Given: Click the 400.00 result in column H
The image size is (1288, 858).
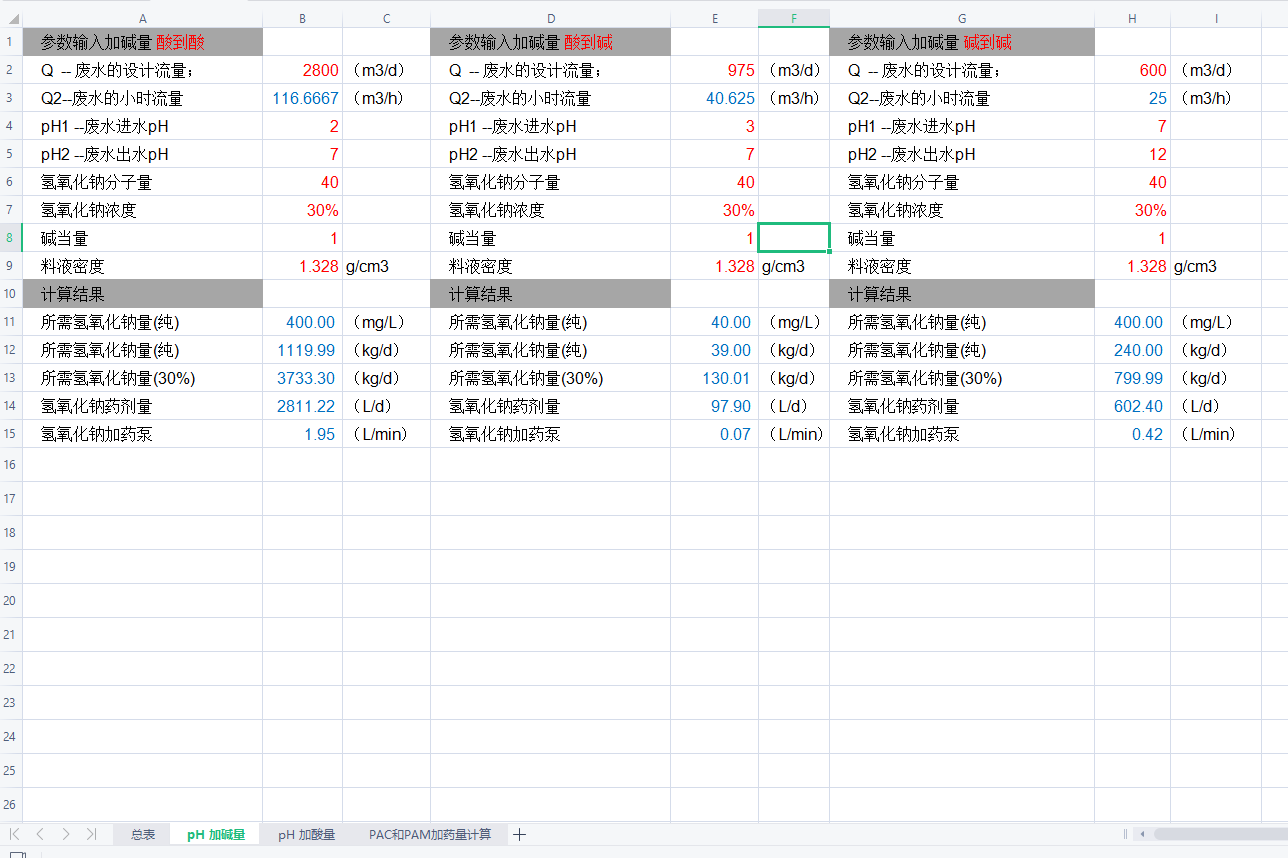Looking at the screenshot, I should (x=1132, y=322).
